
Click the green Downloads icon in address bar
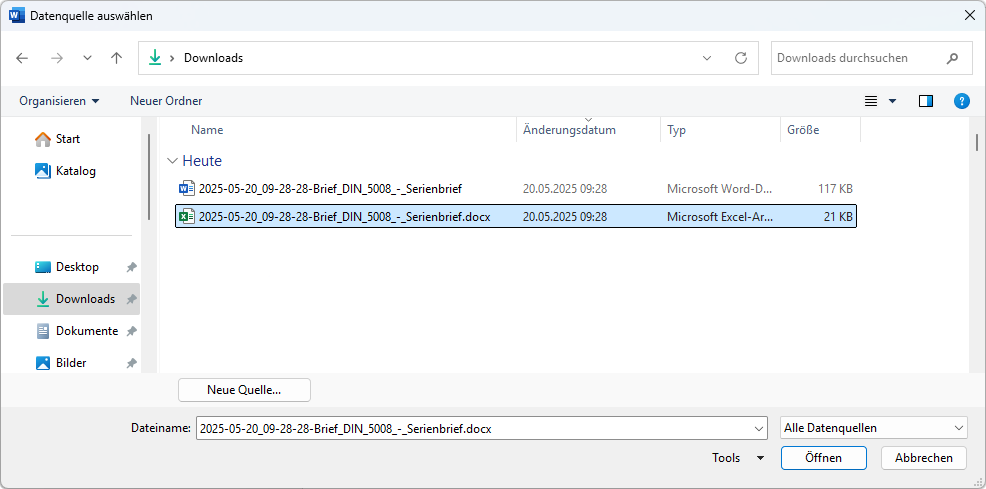coord(155,58)
